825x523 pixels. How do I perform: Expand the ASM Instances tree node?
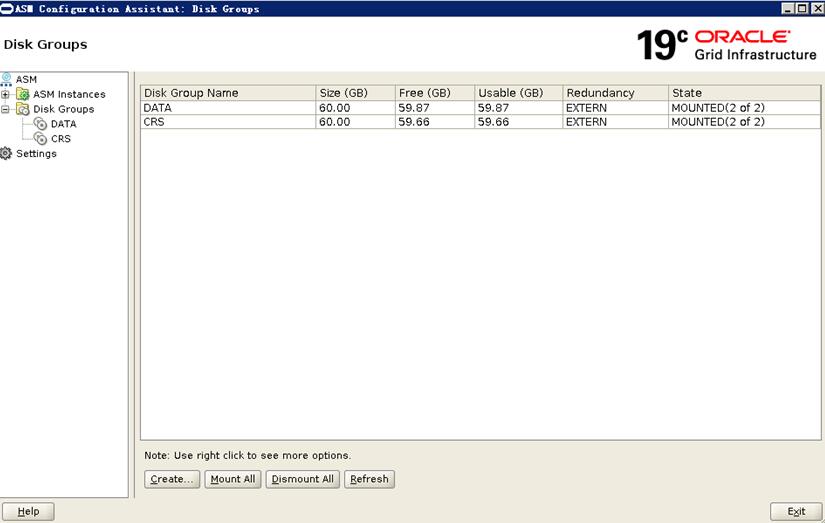coord(5,95)
